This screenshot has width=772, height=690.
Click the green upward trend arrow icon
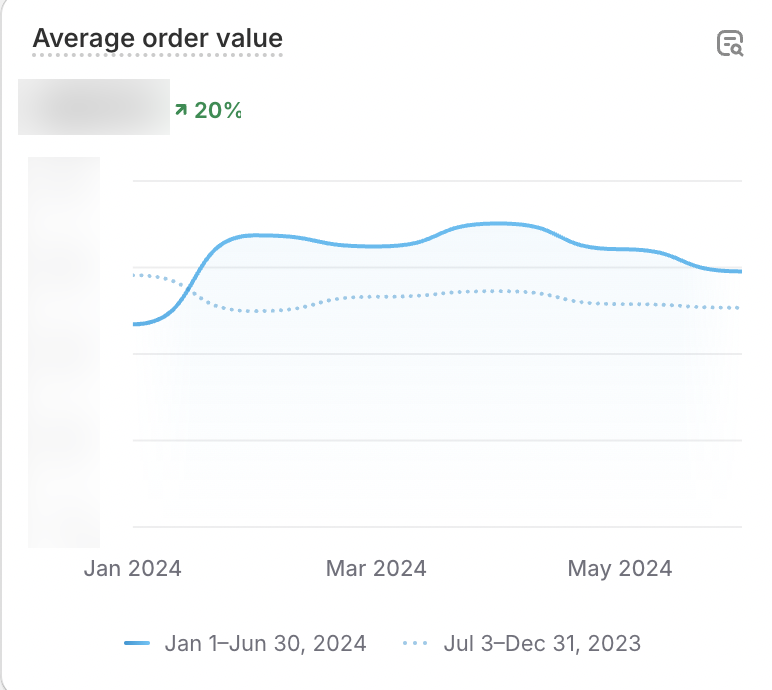[x=181, y=109]
